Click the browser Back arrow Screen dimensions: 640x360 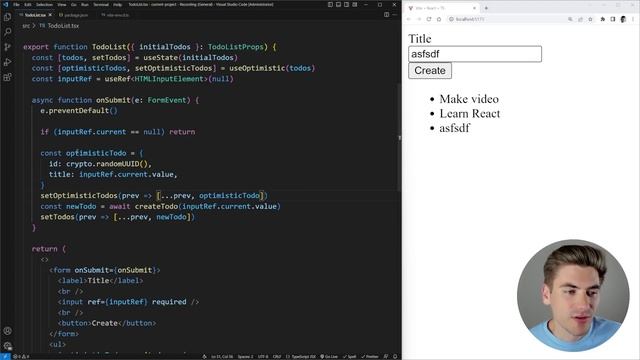click(x=409, y=19)
